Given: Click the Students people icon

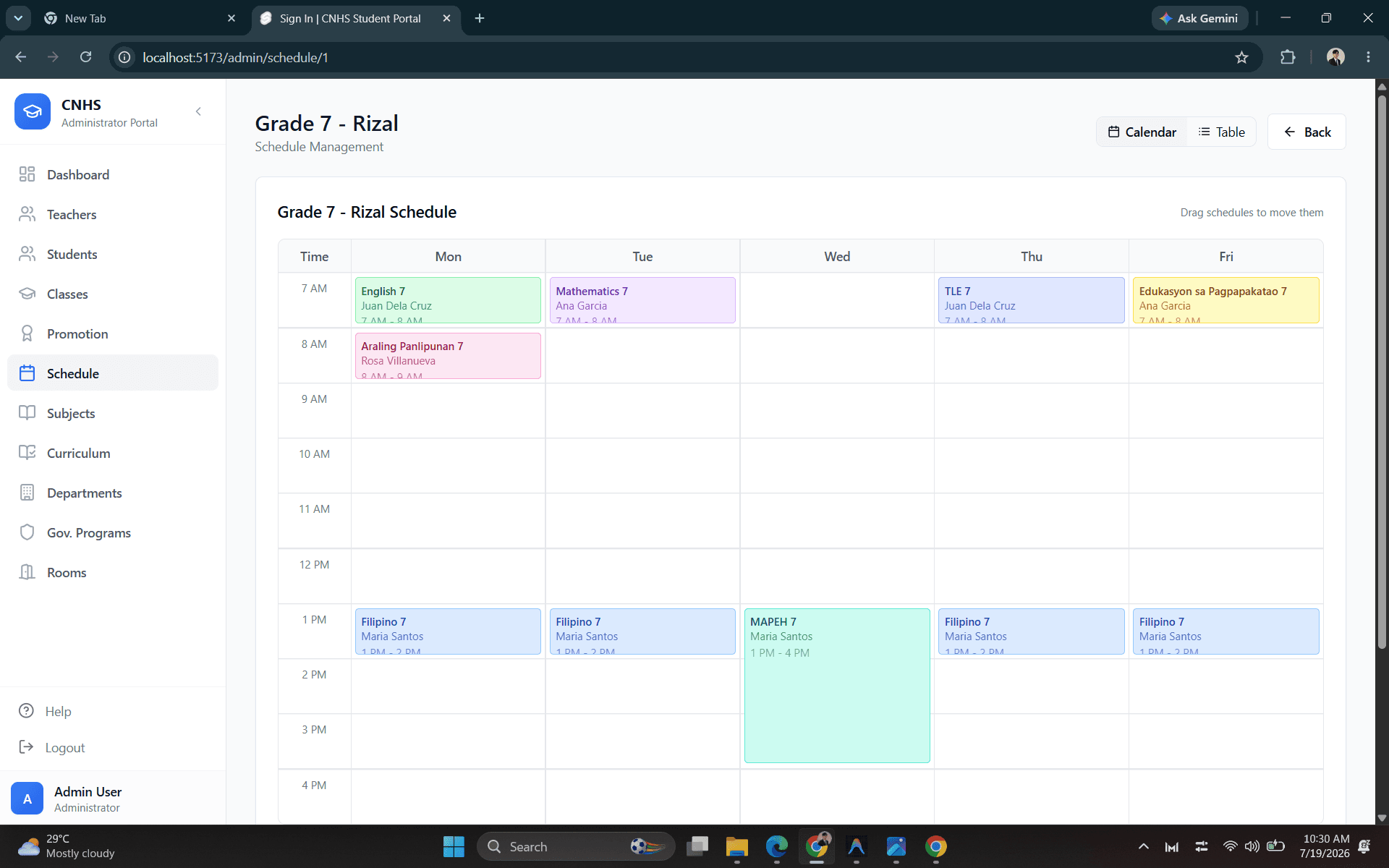Looking at the screenshot, I should (27, 254).
